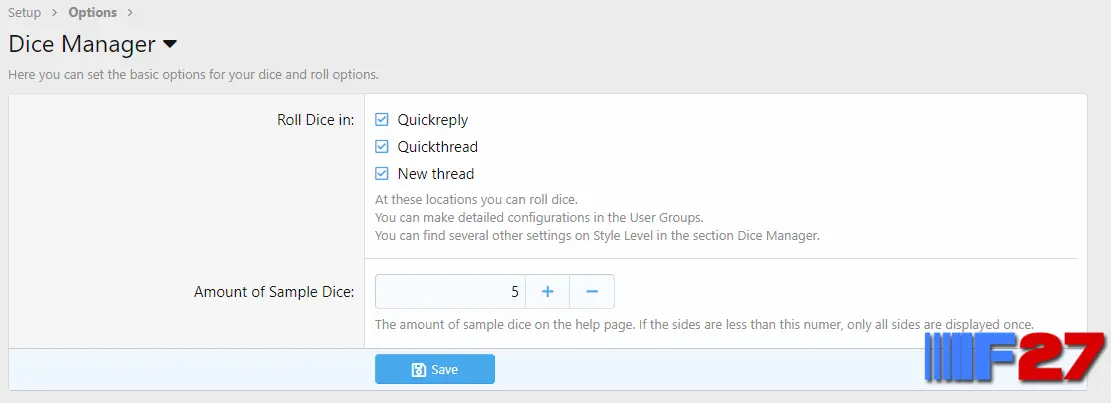Click the Quickreply label text
Screen dimensions: 1111x403
(x=433, y=120)
